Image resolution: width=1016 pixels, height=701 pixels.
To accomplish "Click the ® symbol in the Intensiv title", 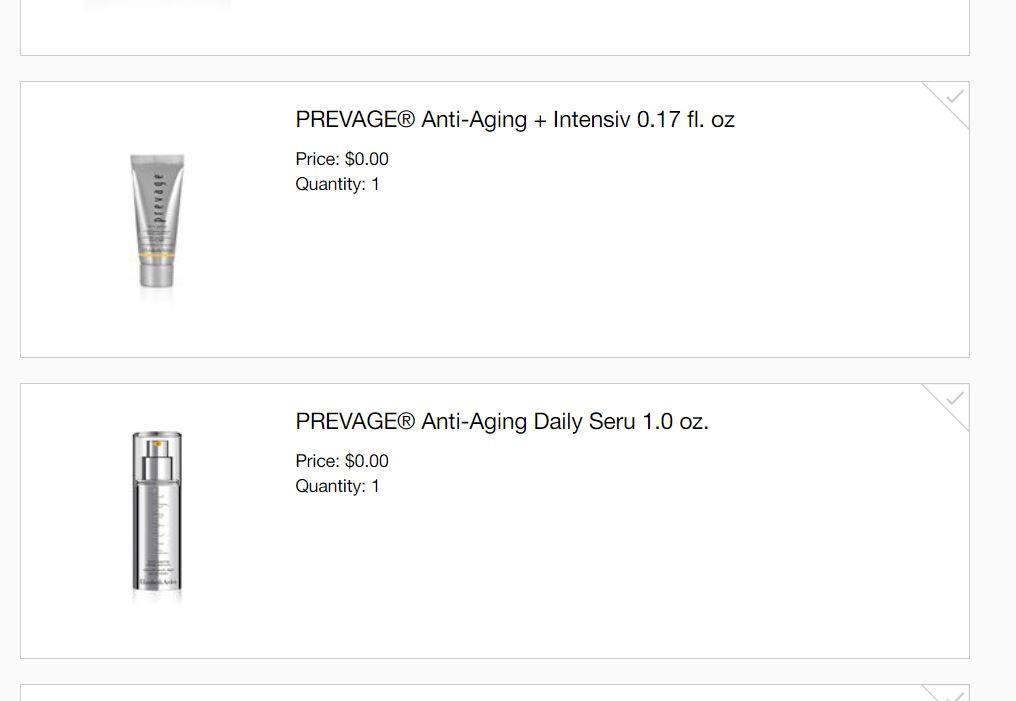I will tap(406, 119).
